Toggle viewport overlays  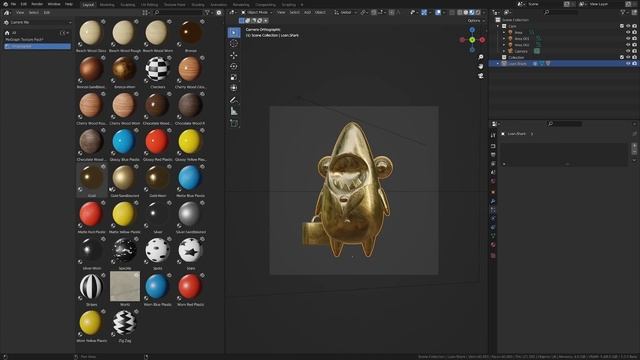click(x=438, y=13)
